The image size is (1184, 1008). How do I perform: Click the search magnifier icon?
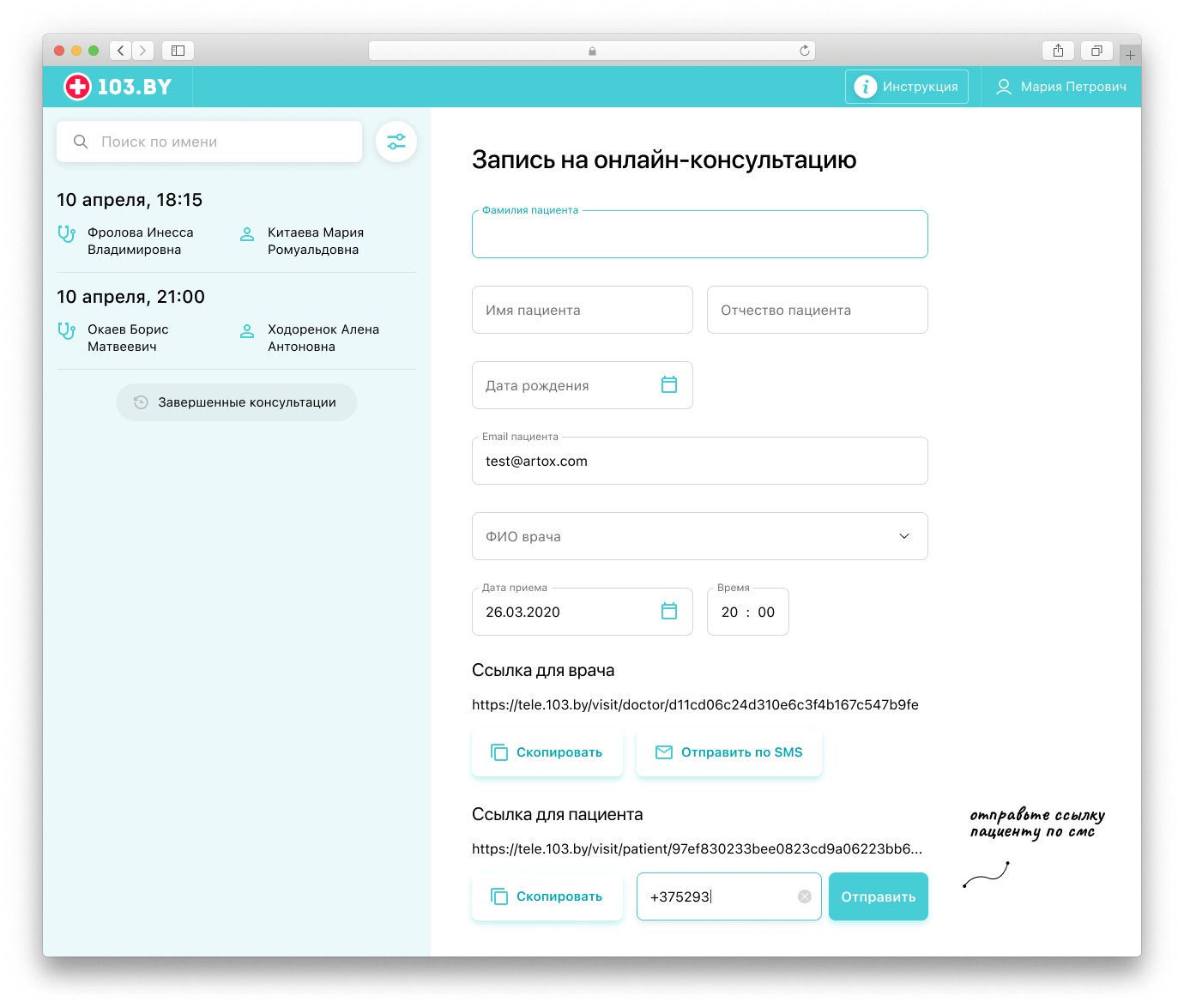[81, 142]
